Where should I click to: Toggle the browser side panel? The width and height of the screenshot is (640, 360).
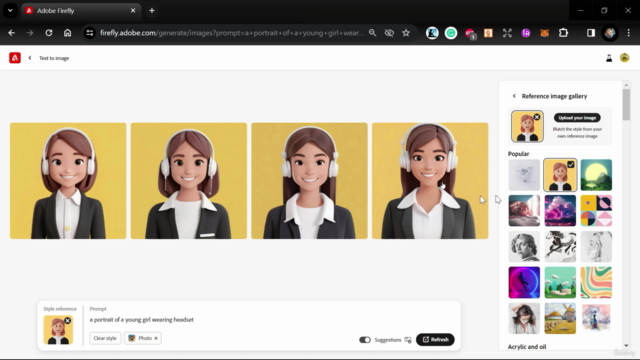591,33
